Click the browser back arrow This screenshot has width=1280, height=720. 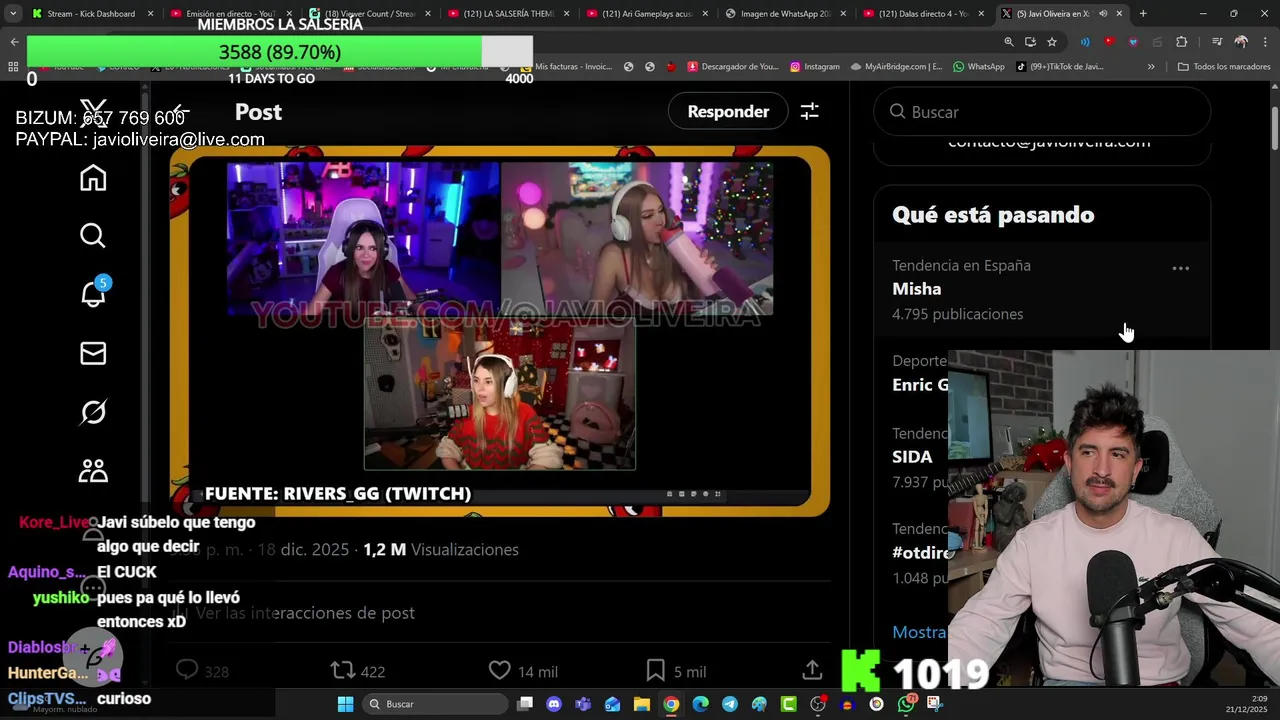(14, 42)
